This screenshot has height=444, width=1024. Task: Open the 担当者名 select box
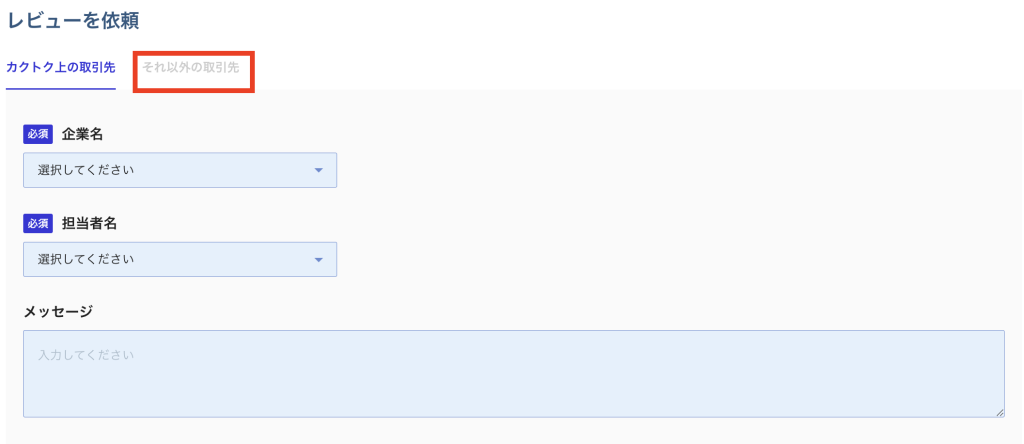tap(180, 260)
